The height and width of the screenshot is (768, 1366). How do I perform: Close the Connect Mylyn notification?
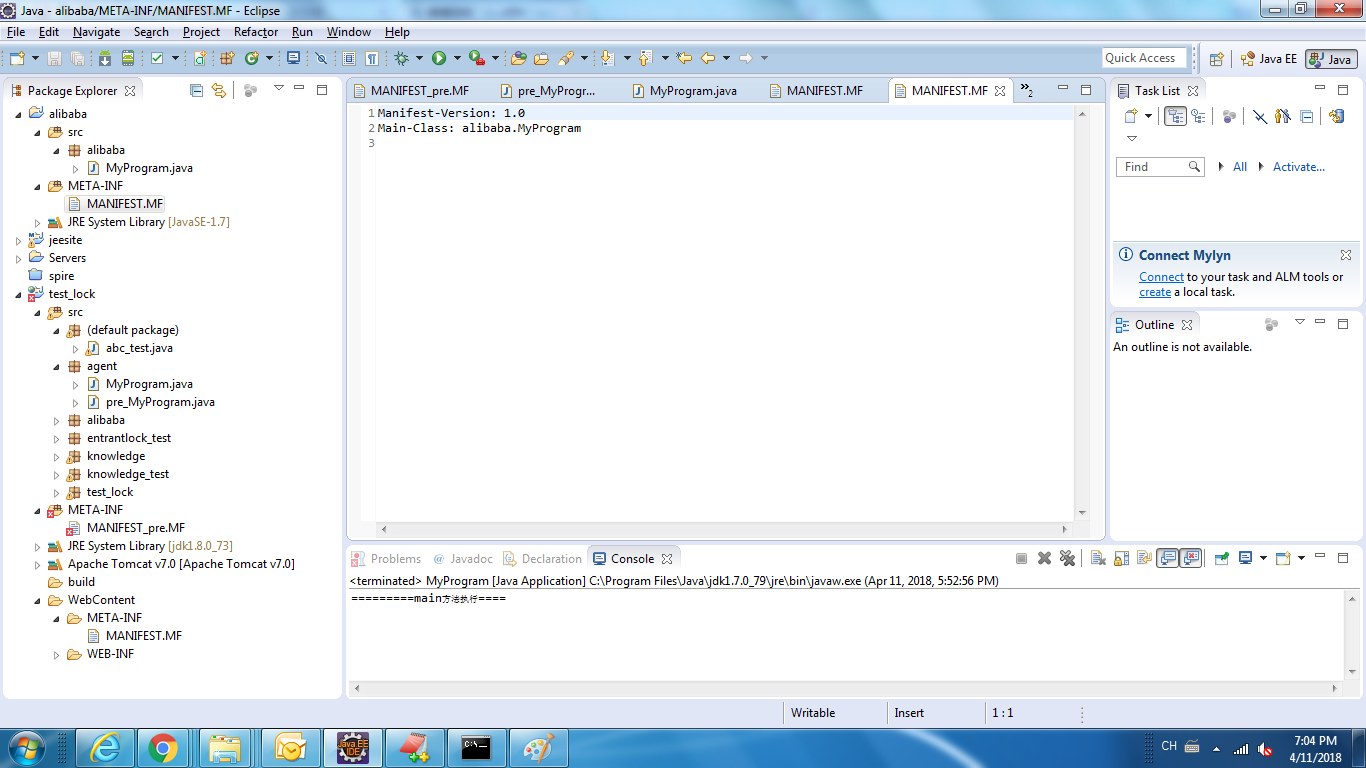[x=1345, y=255]
